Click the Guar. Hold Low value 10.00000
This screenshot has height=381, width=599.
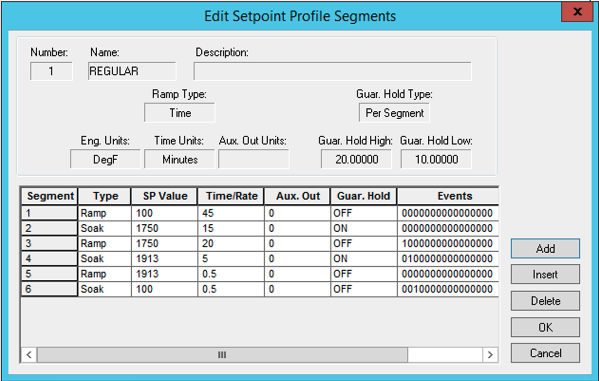click(x=436, y=159)
